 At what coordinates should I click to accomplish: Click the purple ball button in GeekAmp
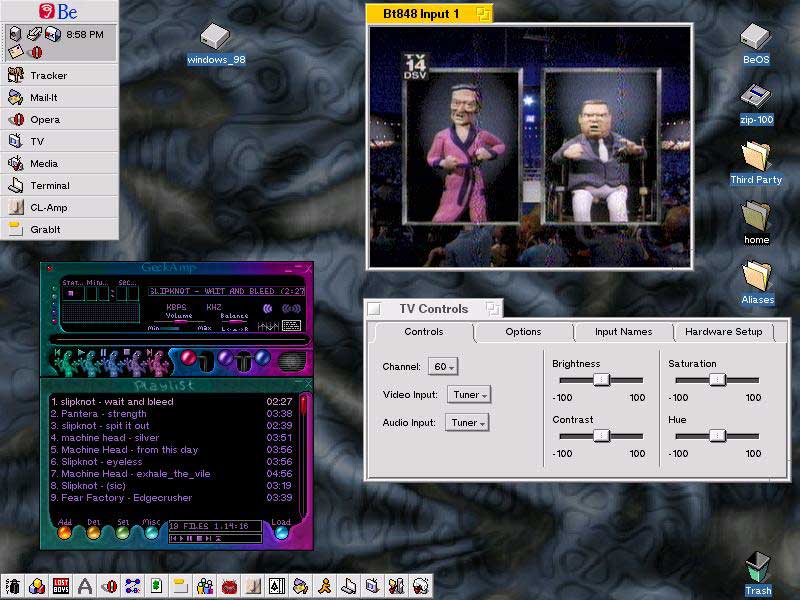pyautogui.click(x=225, y=358)
